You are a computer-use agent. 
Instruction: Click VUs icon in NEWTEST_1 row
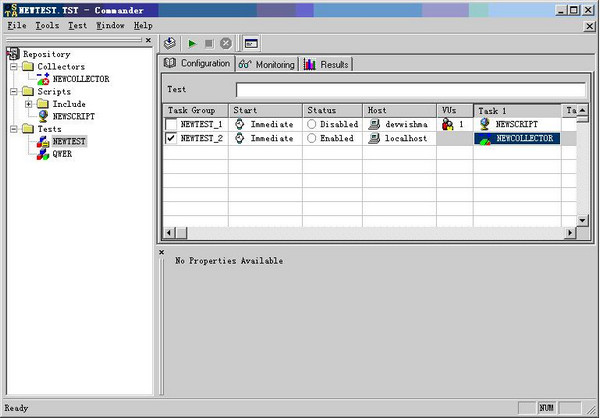click(x=447, y=124)
